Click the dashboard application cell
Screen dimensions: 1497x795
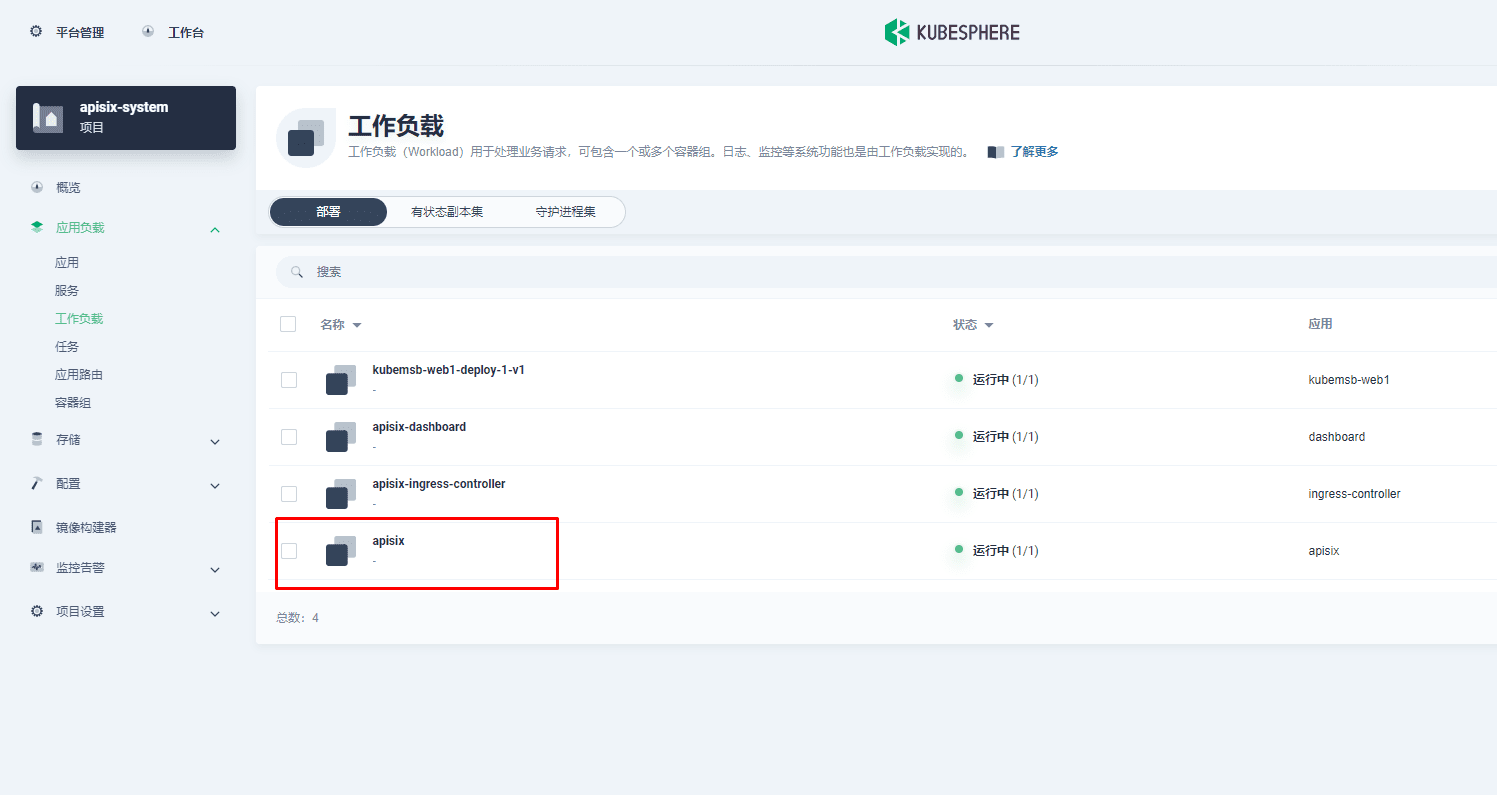[x=1337, y=437]
